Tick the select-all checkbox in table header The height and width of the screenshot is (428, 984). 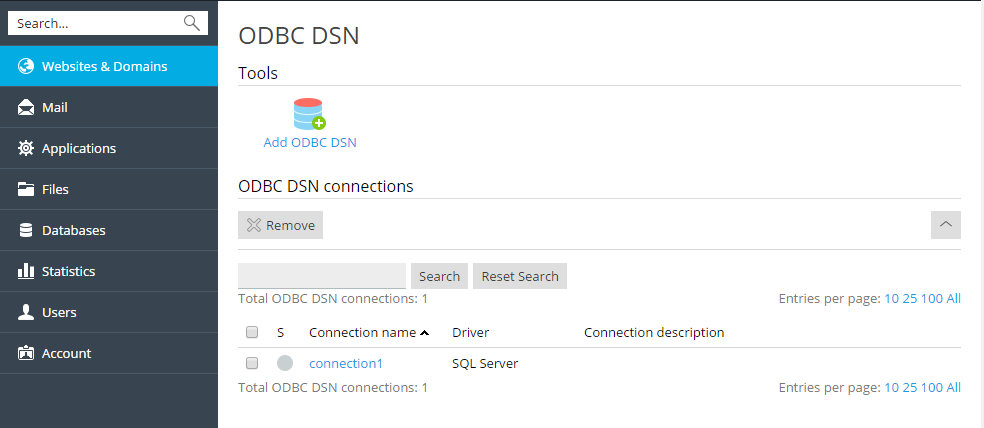pyautogui.click(x=252, y=332)
